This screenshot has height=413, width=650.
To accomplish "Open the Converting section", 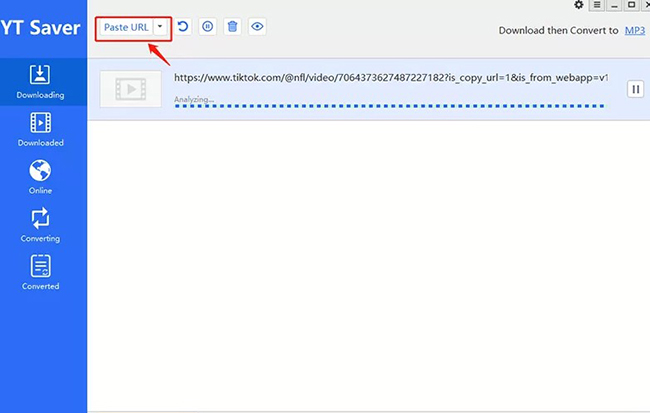I will click(41, 225).
